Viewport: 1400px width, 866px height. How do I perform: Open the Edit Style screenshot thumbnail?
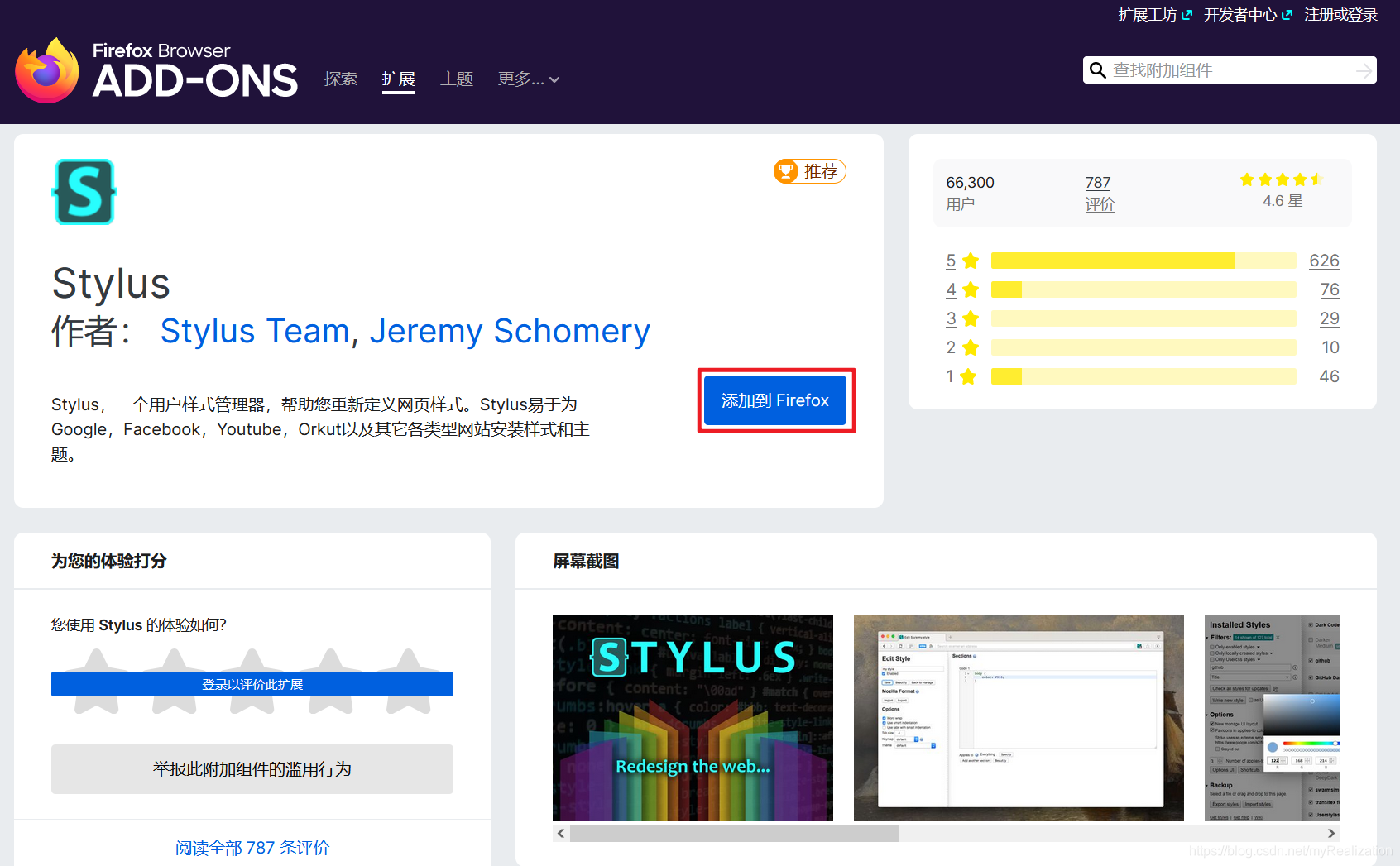pos(1019,718)
